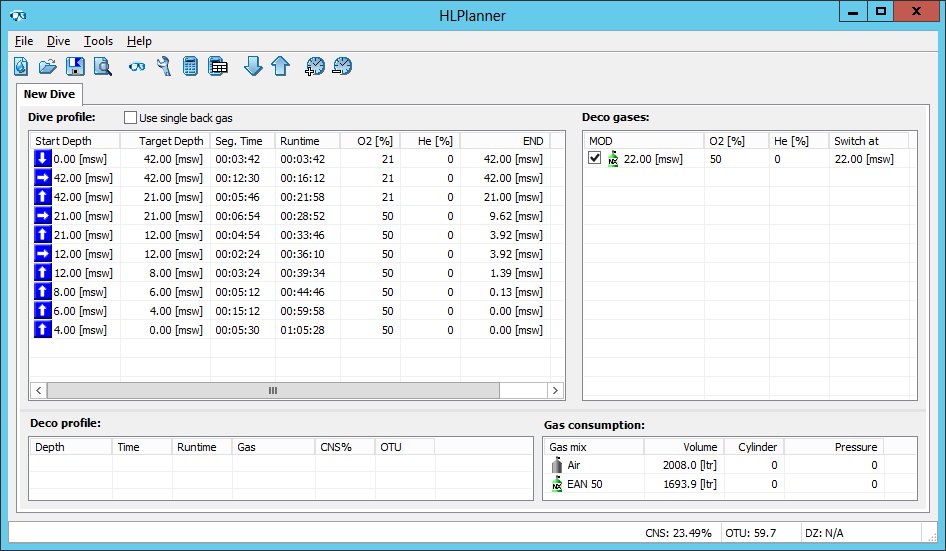Click the new dive document icon
946x551 pixels.
coord(21,67)
